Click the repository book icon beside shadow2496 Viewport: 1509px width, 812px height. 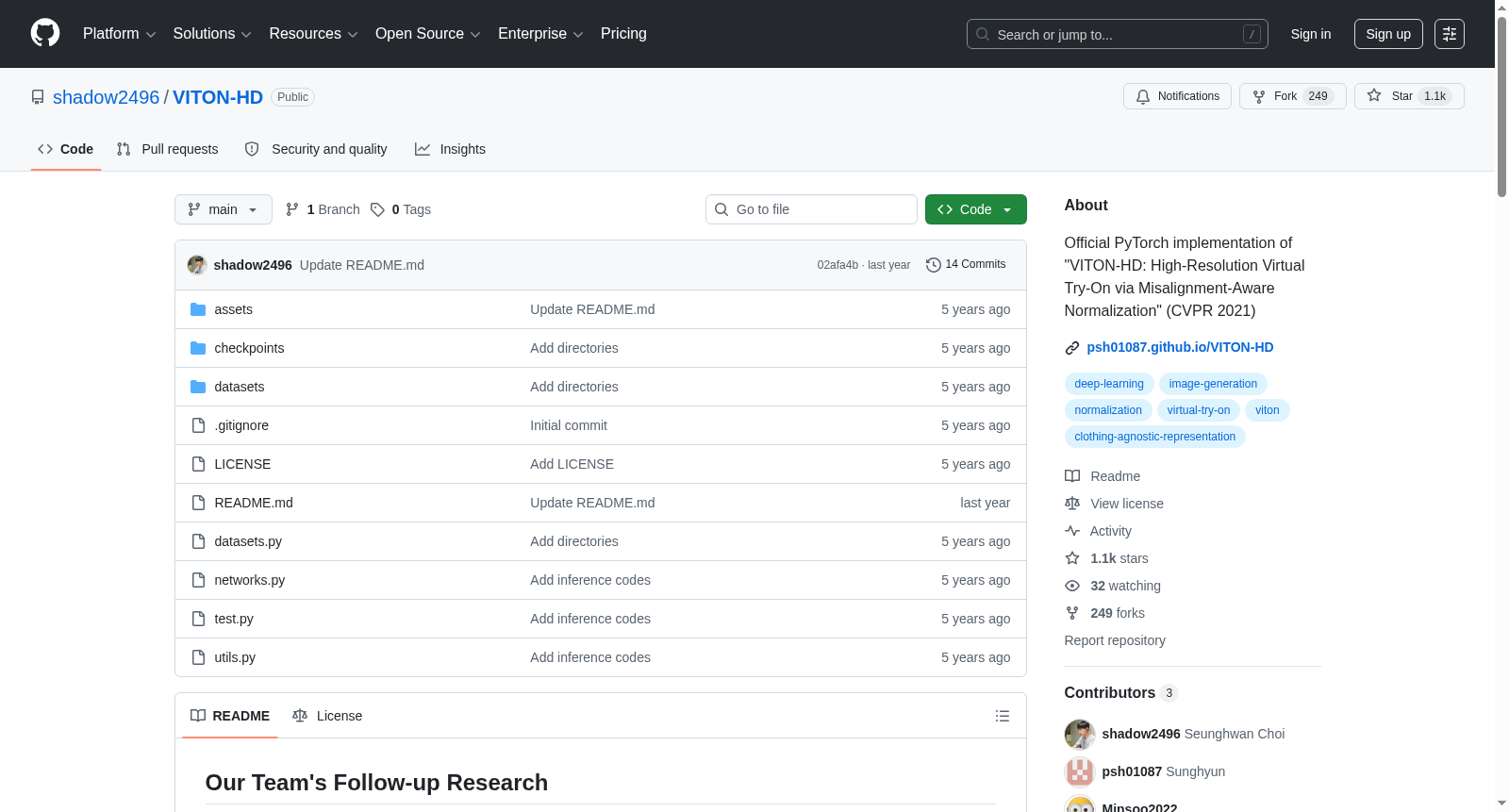(x=38, y=97)
